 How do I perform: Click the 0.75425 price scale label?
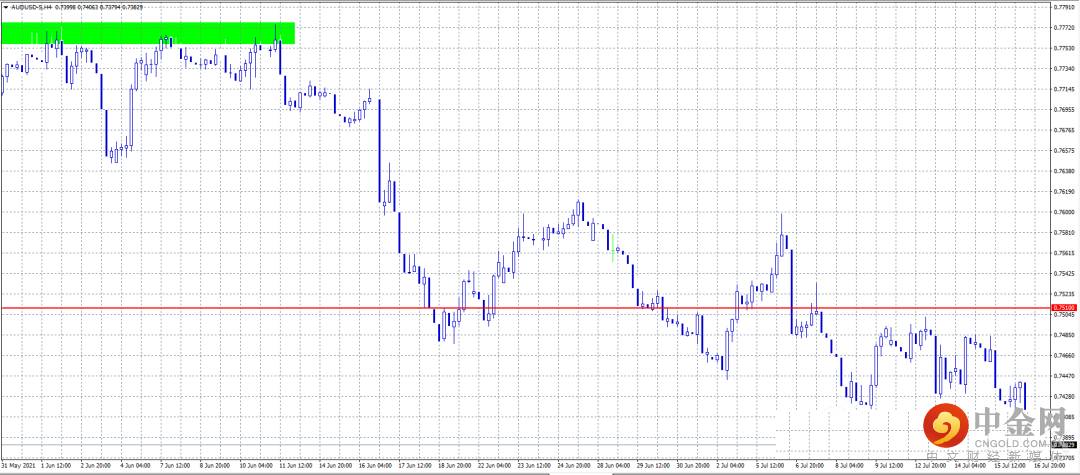(x=1065, y=273)
